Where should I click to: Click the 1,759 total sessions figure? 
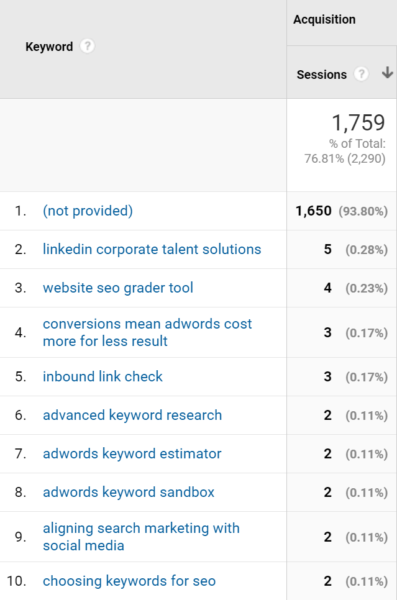click(x=358, y=123)
